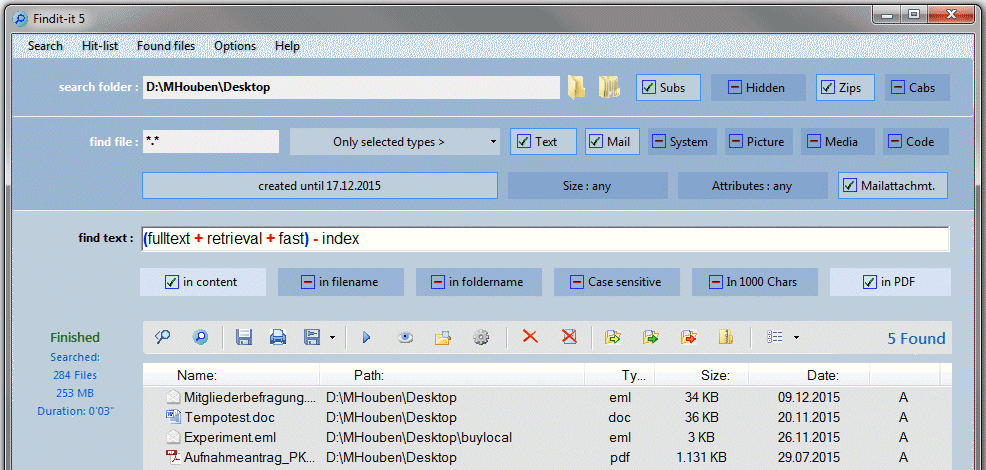Open the list view dropdown arrow
The height and width of the screenshot is (470, 986).
tap(796, 338)
